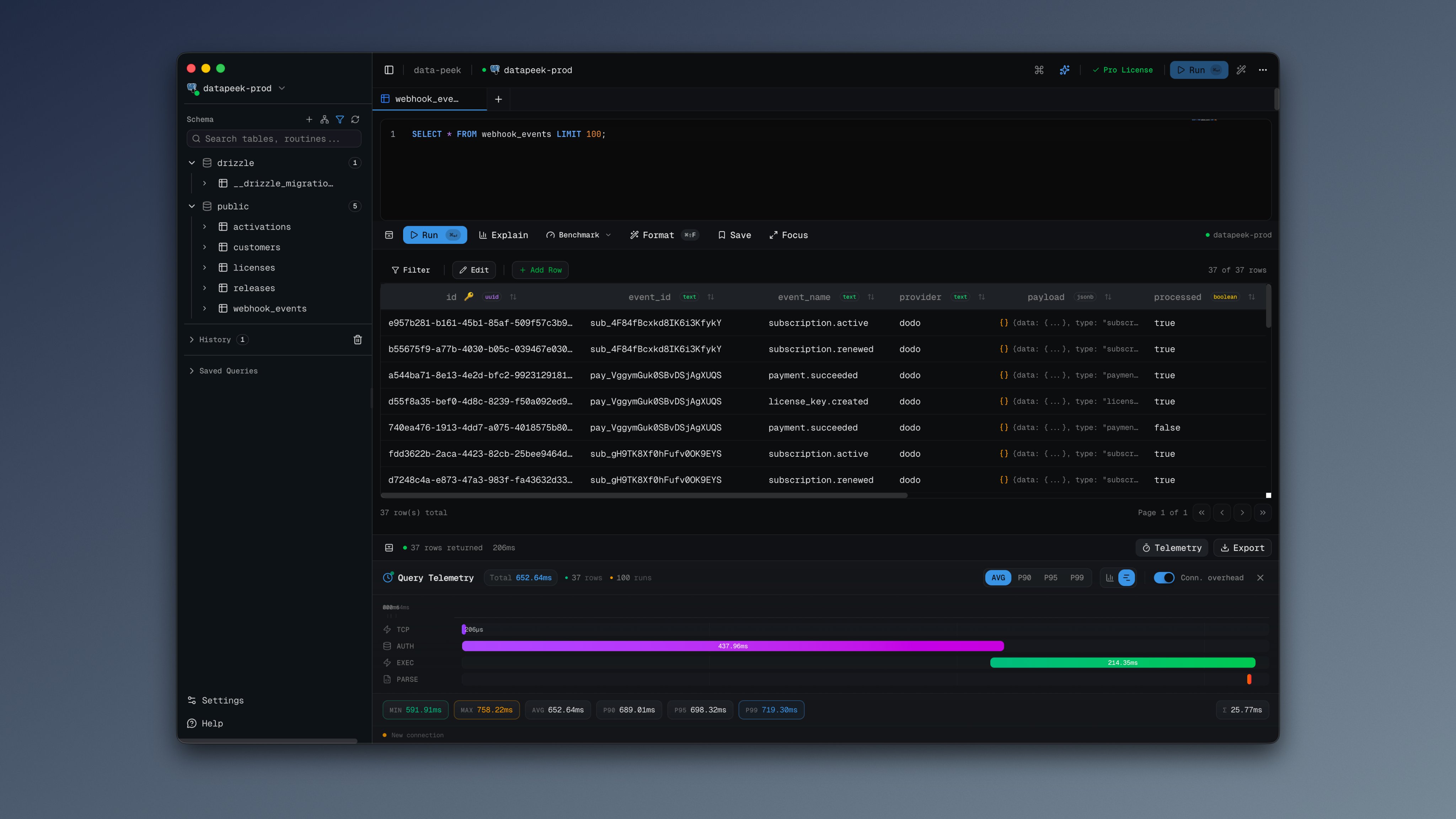The width and height of the screenshot is (1456, 819).
Task: Open a new query tab
Action: 498,100
